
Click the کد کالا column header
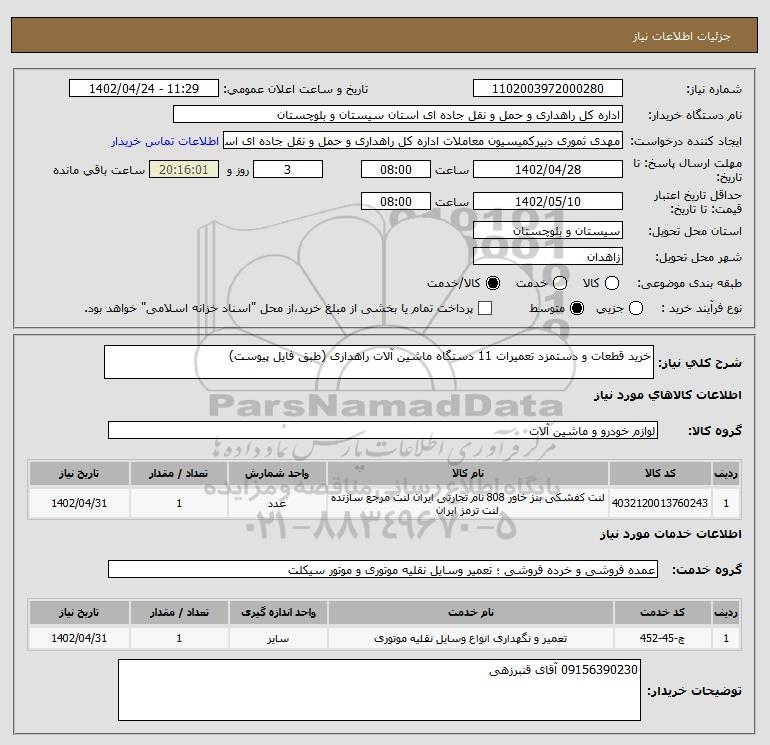tap(660, 473)
